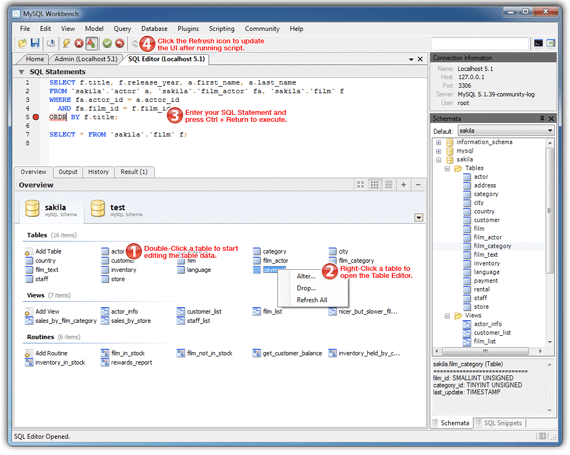The width and height of the screenshot is (570, 455).
Task: Switch to History tab
Action: (x=99, y=172)
